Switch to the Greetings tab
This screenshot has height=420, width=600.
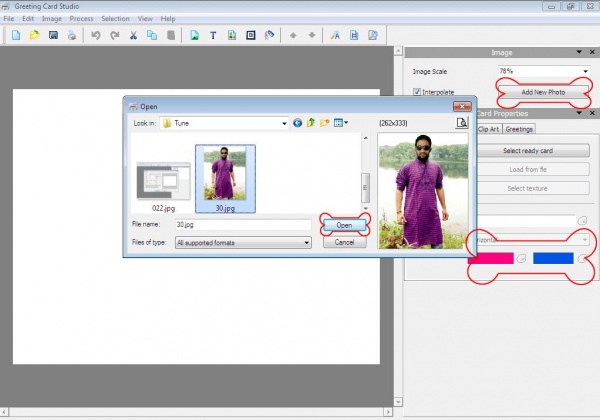(519, 129)
